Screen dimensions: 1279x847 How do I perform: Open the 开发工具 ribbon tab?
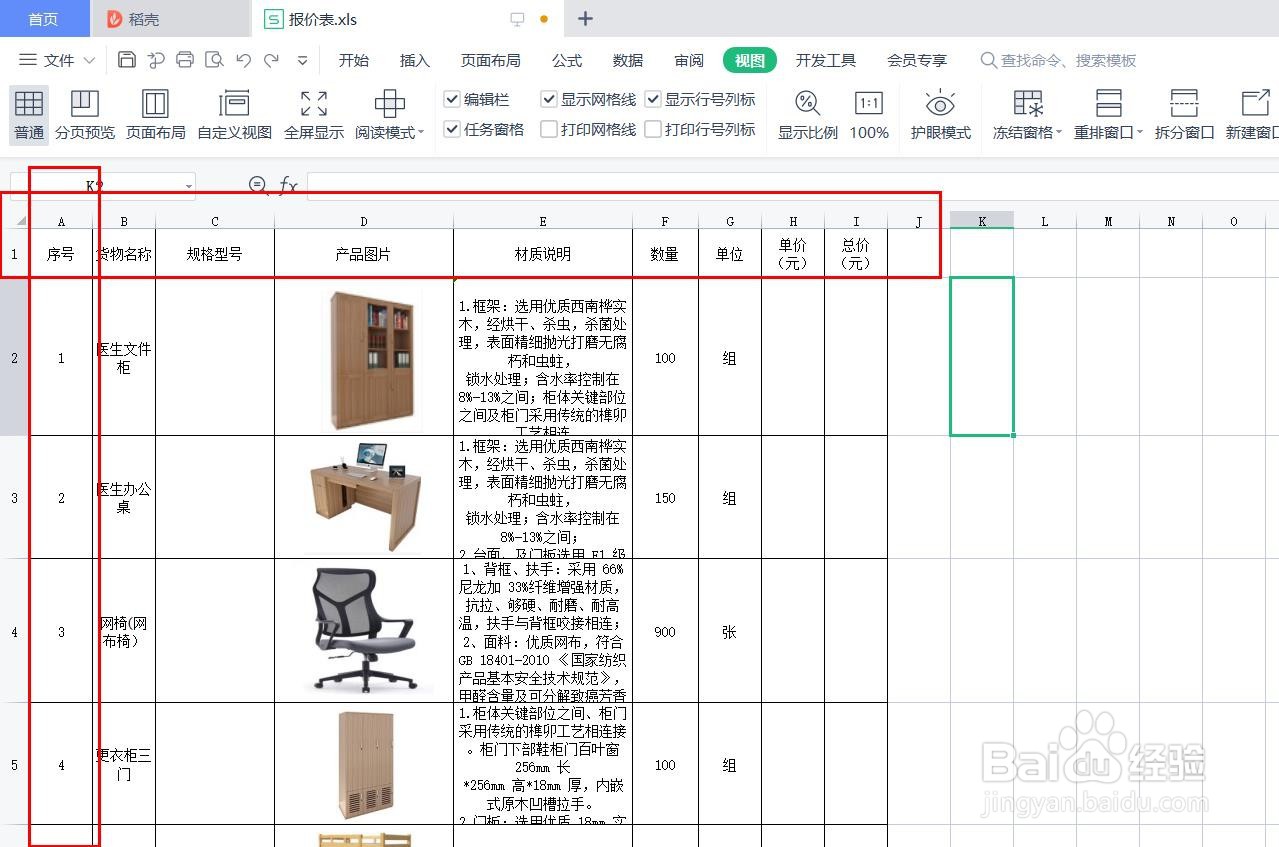click(x=825, y=60)
